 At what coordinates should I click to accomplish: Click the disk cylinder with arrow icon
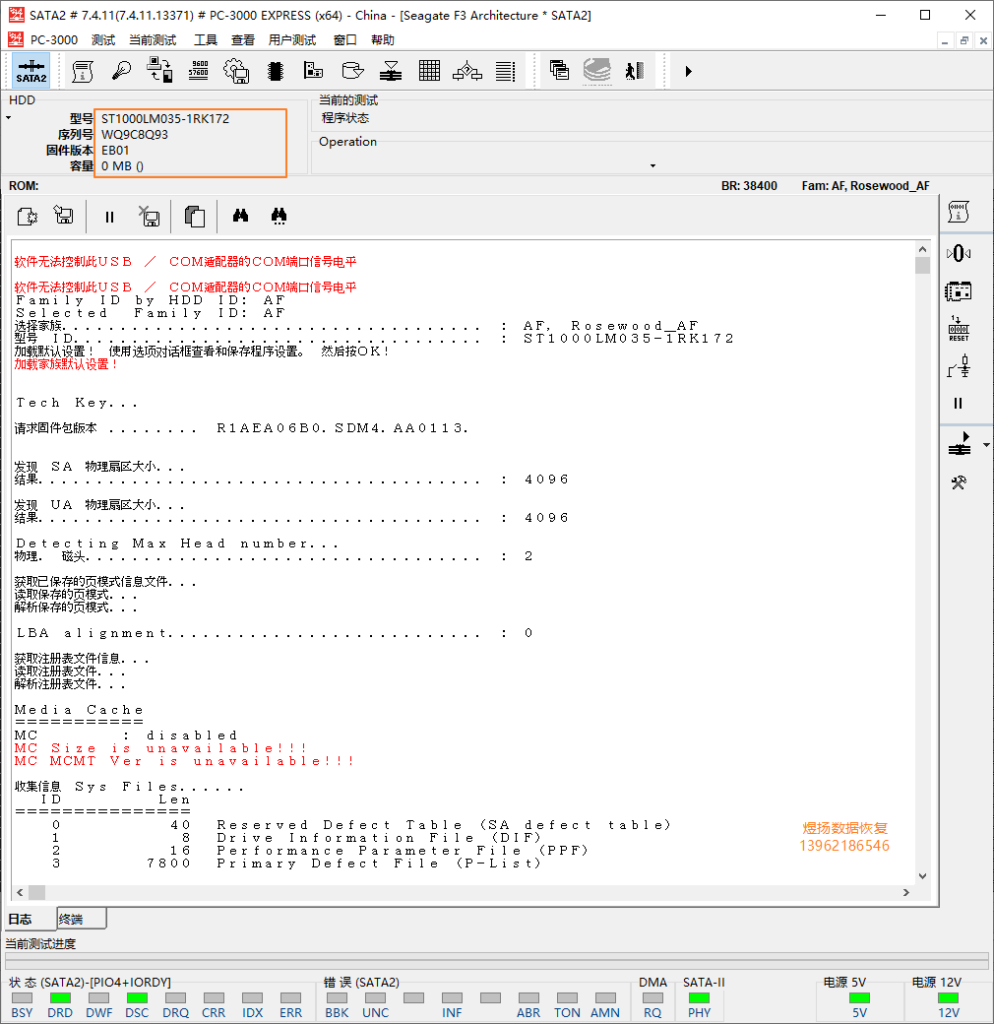coord(352,71)
